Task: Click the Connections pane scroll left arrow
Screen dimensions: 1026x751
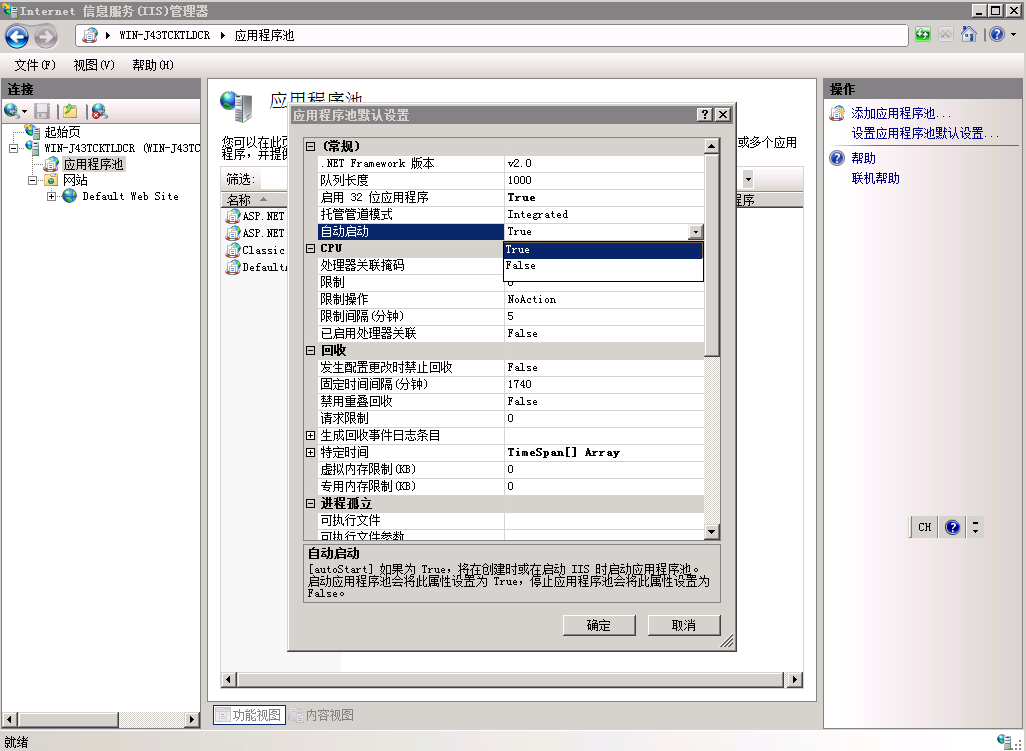Action: pos(9,719)
